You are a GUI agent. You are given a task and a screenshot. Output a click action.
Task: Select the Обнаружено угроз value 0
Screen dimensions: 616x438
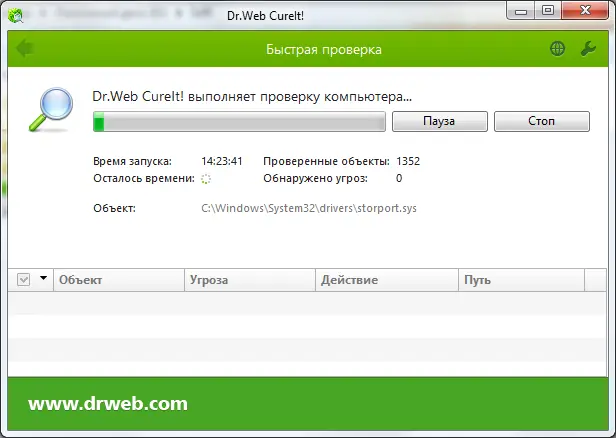(x=399, y=178)
